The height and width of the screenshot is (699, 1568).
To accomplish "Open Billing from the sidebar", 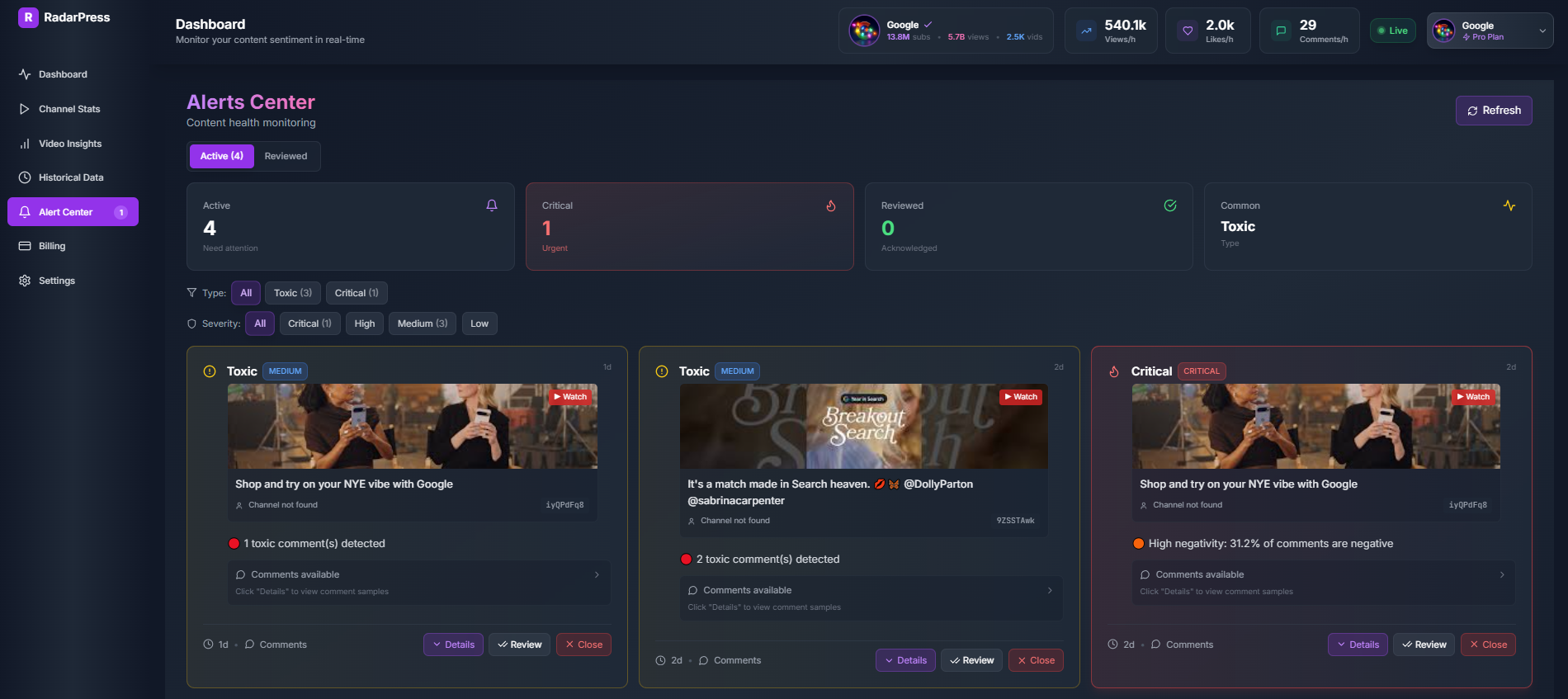I will (51, 246).
